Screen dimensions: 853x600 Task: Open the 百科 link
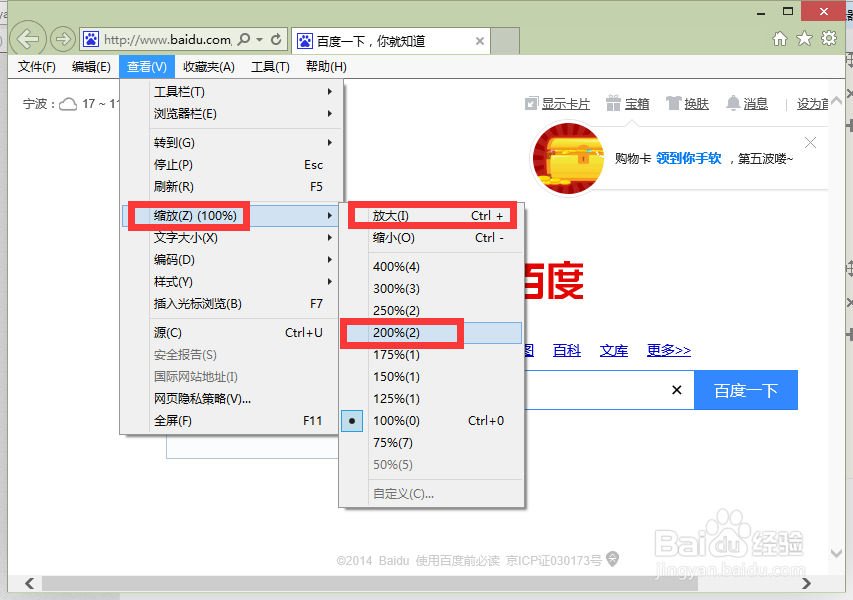(x=567, y=350)
